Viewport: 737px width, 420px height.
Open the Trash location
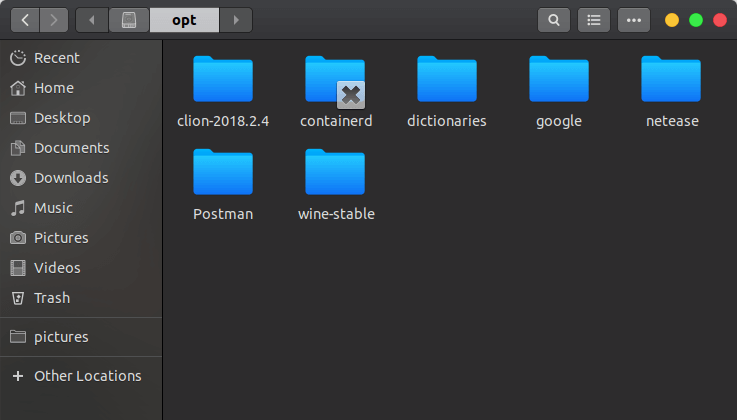click(x=52, y=298)
